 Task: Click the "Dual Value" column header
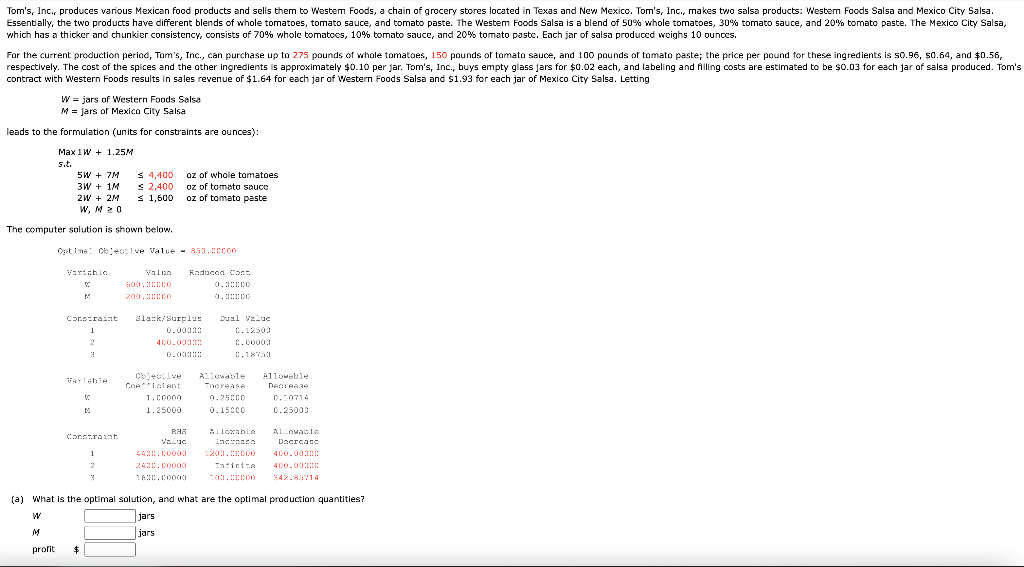(246, 319)
